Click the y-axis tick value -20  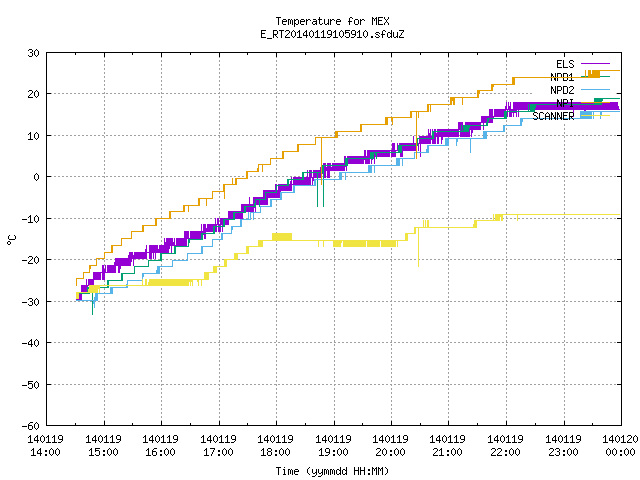(x=31, y=260)
